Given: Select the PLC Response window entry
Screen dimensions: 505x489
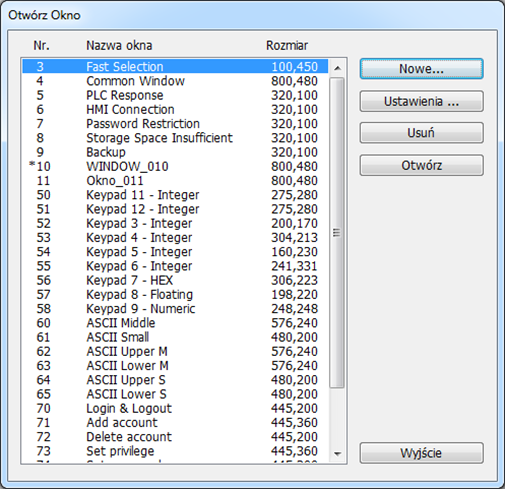Looking at the screenshot, I should (x=175, y=95).
